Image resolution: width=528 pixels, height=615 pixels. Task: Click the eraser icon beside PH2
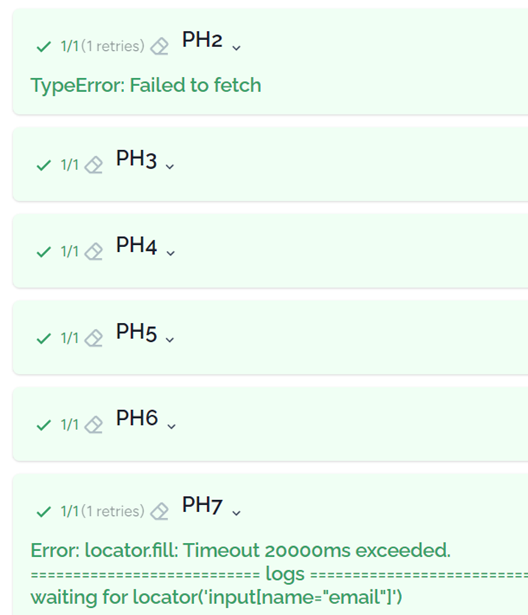160,47
